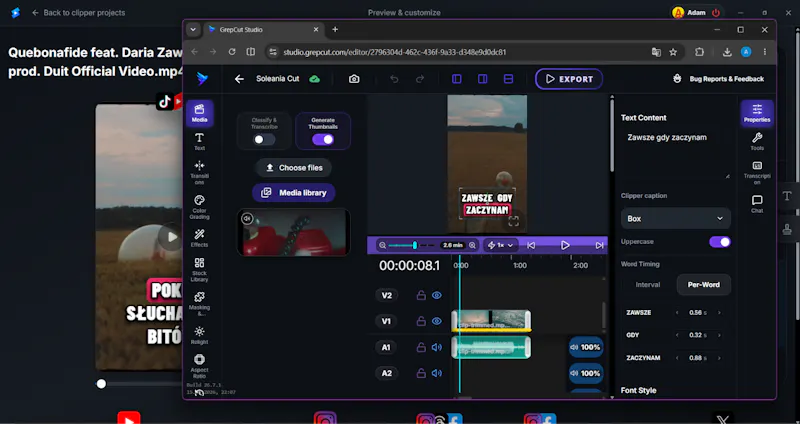Screen dimensions: 800x424
Task: Decrease the ZAWSZE word timing
Action: click(677, 313)
